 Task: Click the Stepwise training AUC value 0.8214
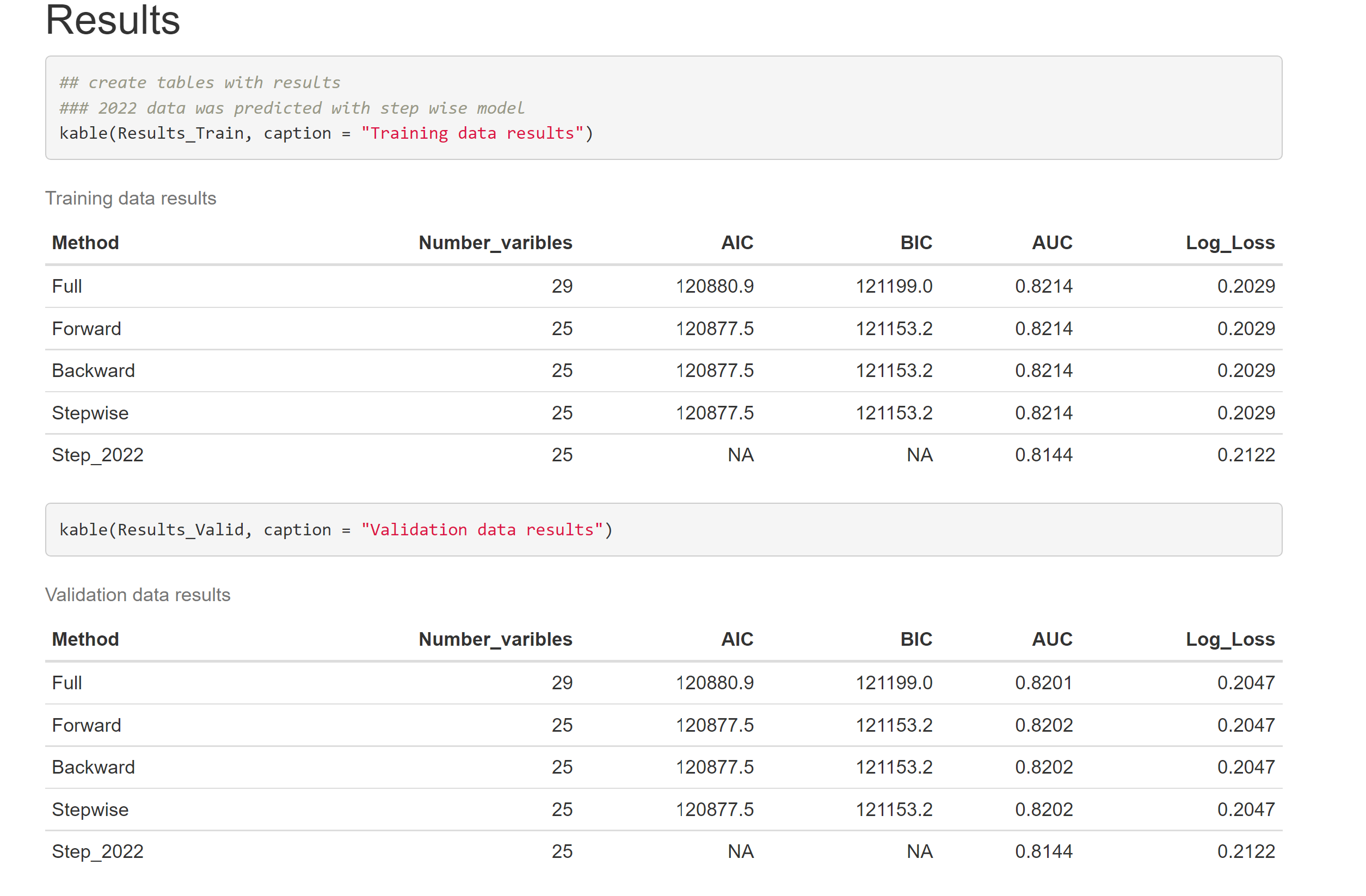click(x=1044, y=412)
